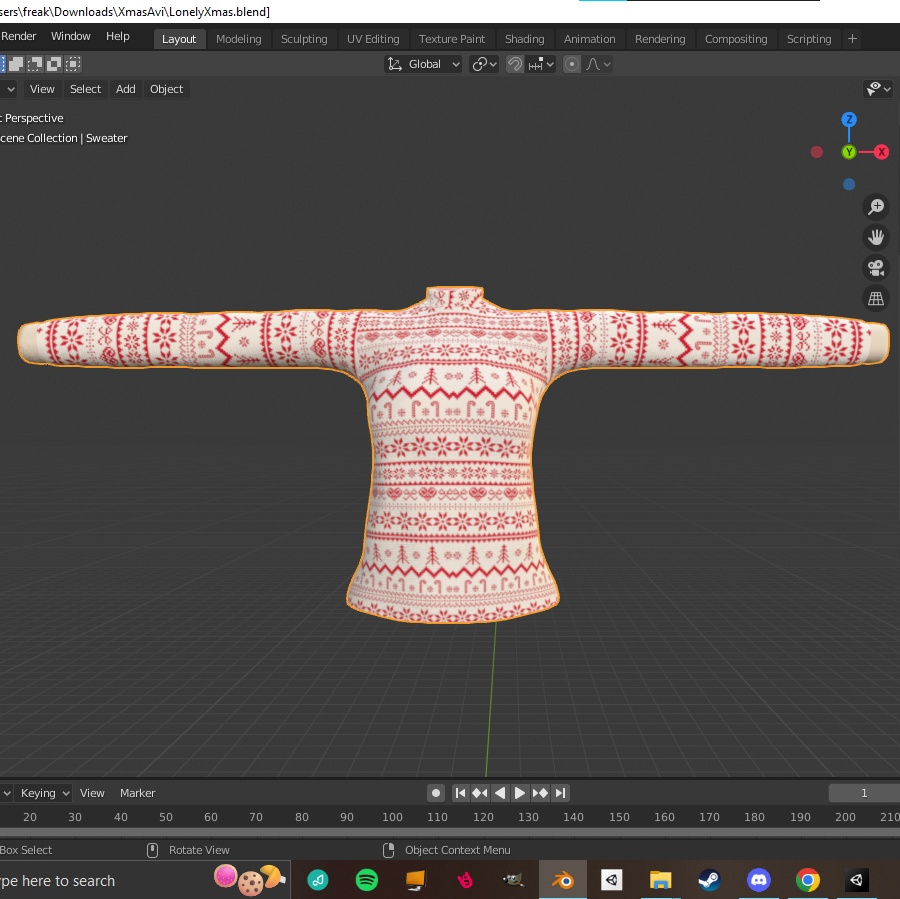The height and width of the screenshot is (899, 900).
Task: Open the Object menu in the viewport header
Action: (x=166, y=89)
